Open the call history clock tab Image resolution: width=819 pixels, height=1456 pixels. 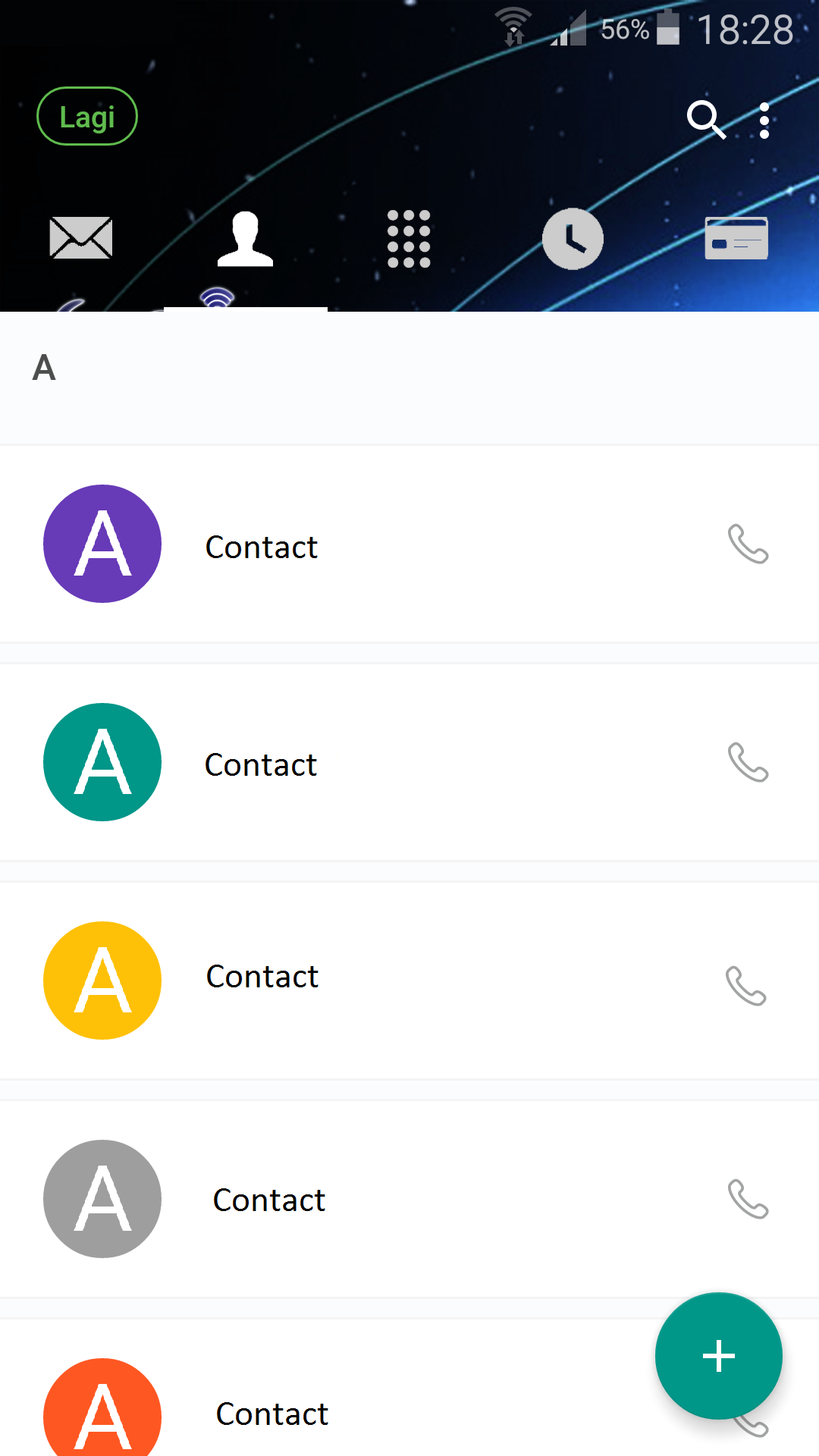click(573, 239)
